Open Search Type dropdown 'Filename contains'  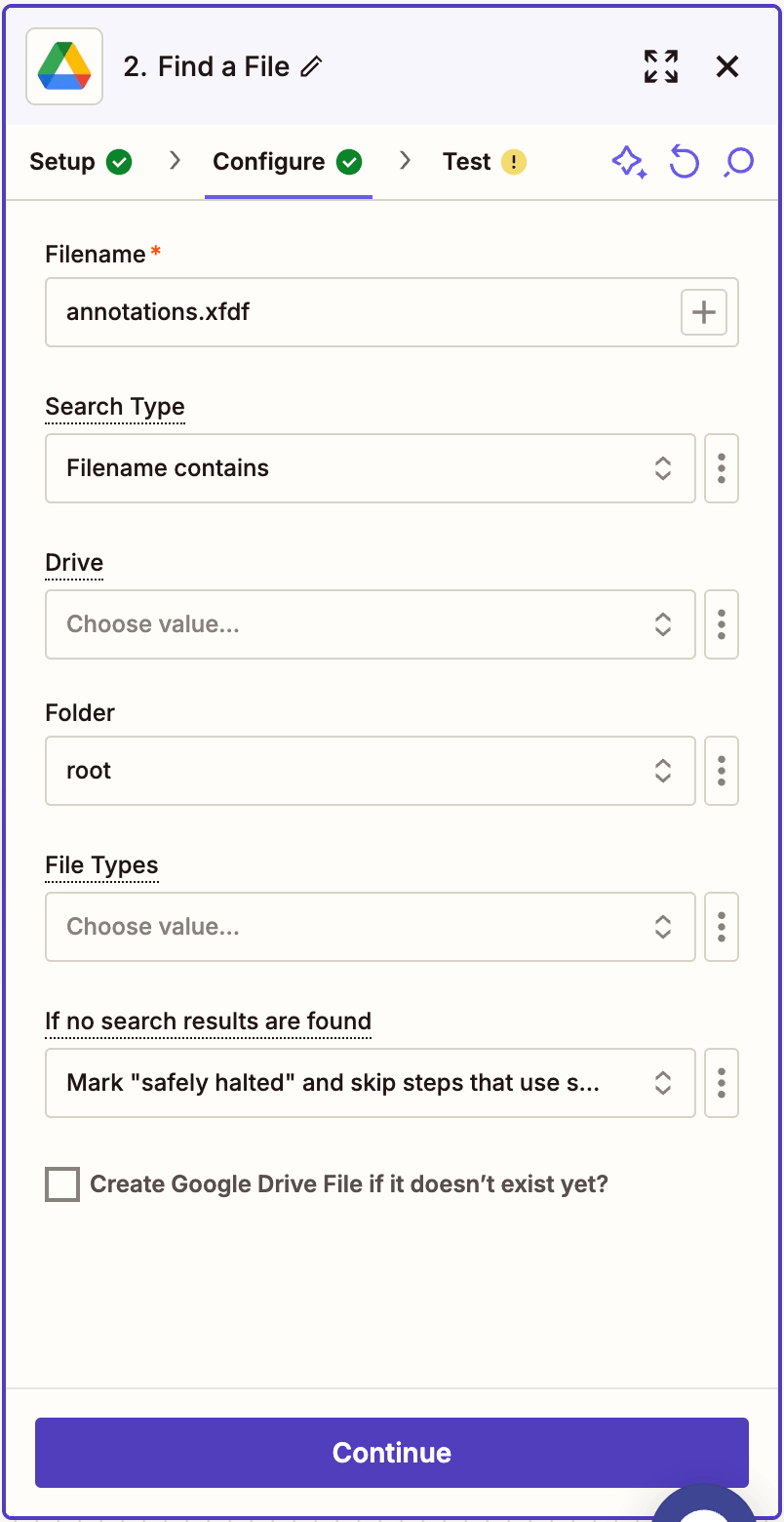(x=371, y=468)
